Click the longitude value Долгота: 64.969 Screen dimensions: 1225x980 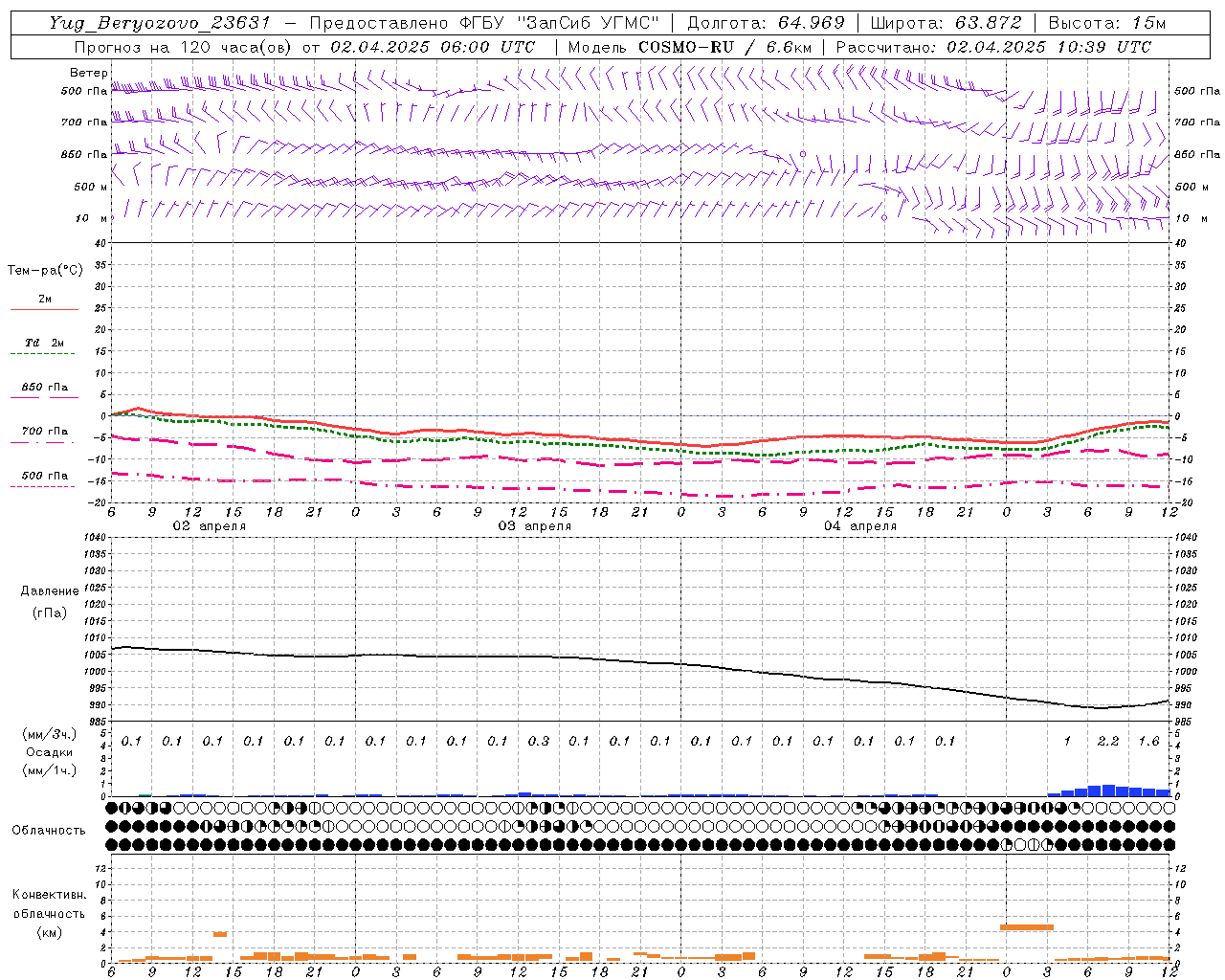(766, 23)
